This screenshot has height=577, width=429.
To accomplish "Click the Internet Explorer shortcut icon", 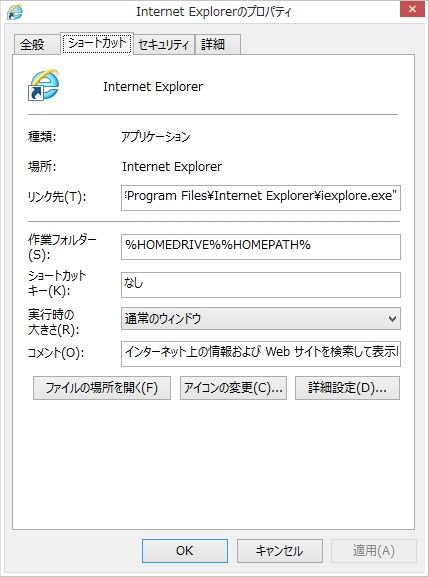I will (44, 85).
